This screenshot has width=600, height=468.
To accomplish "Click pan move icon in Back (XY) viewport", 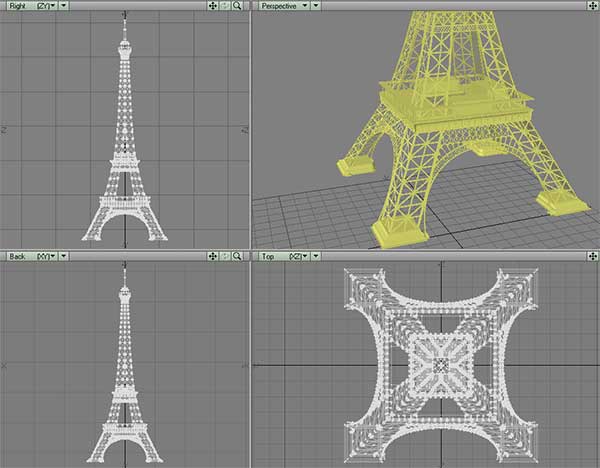I will point(213,256).
